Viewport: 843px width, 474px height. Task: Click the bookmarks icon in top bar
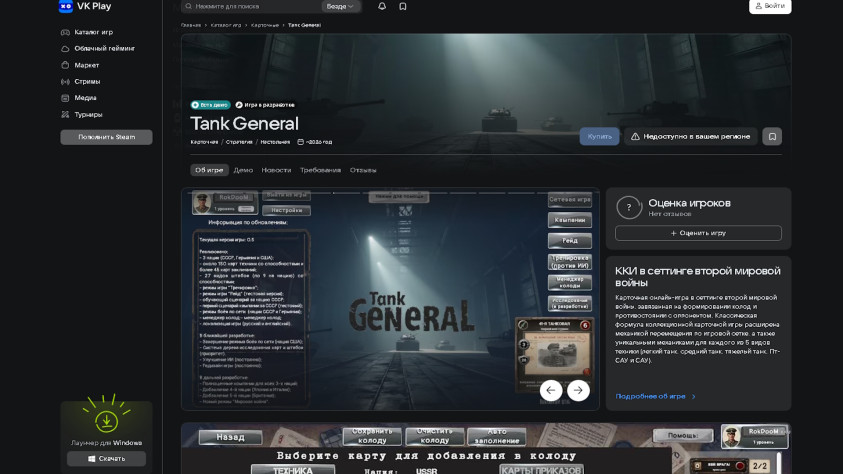click(x=403, y=6)
